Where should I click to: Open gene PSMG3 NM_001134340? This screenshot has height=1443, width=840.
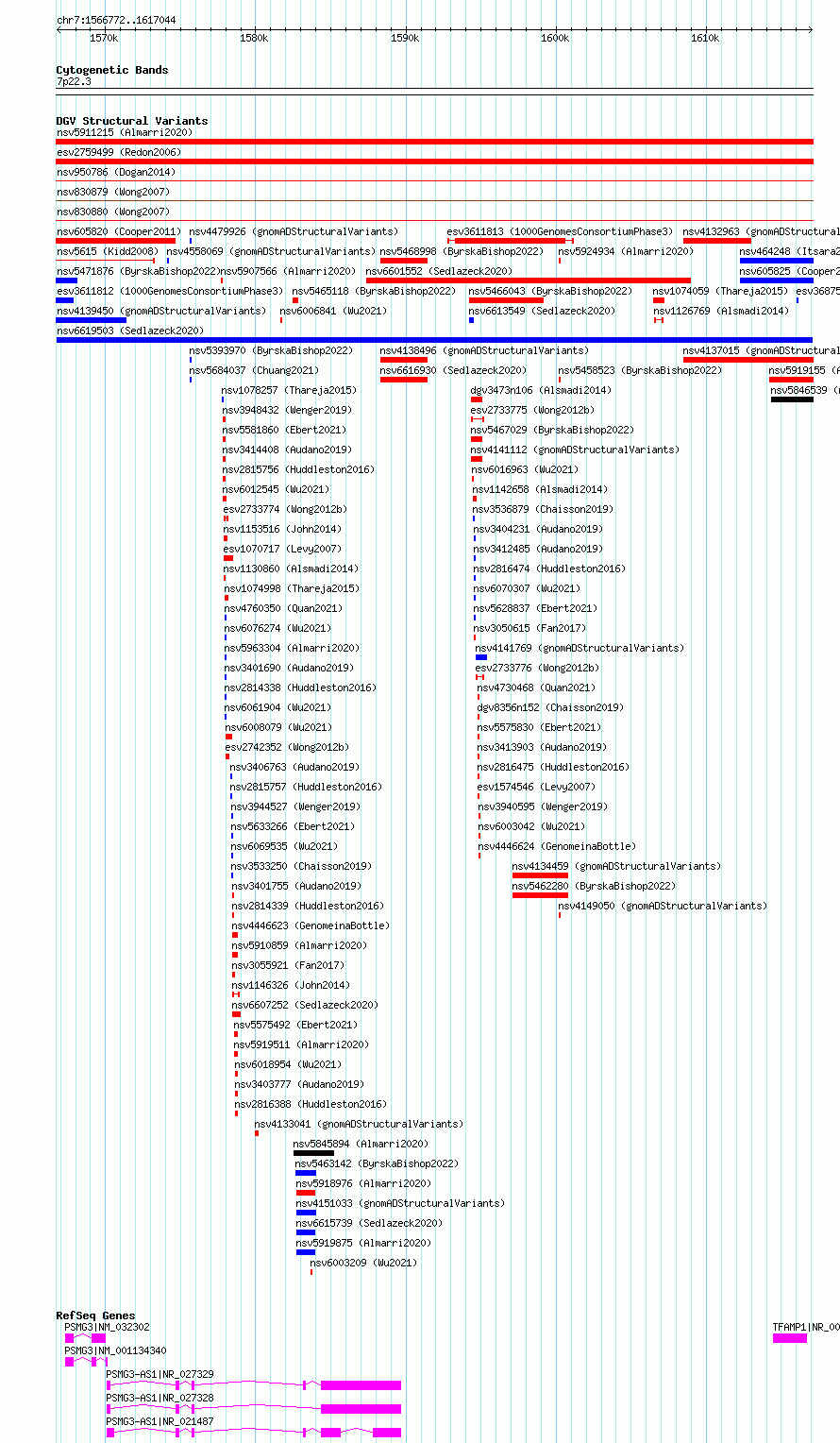[x=115, y=1350]
